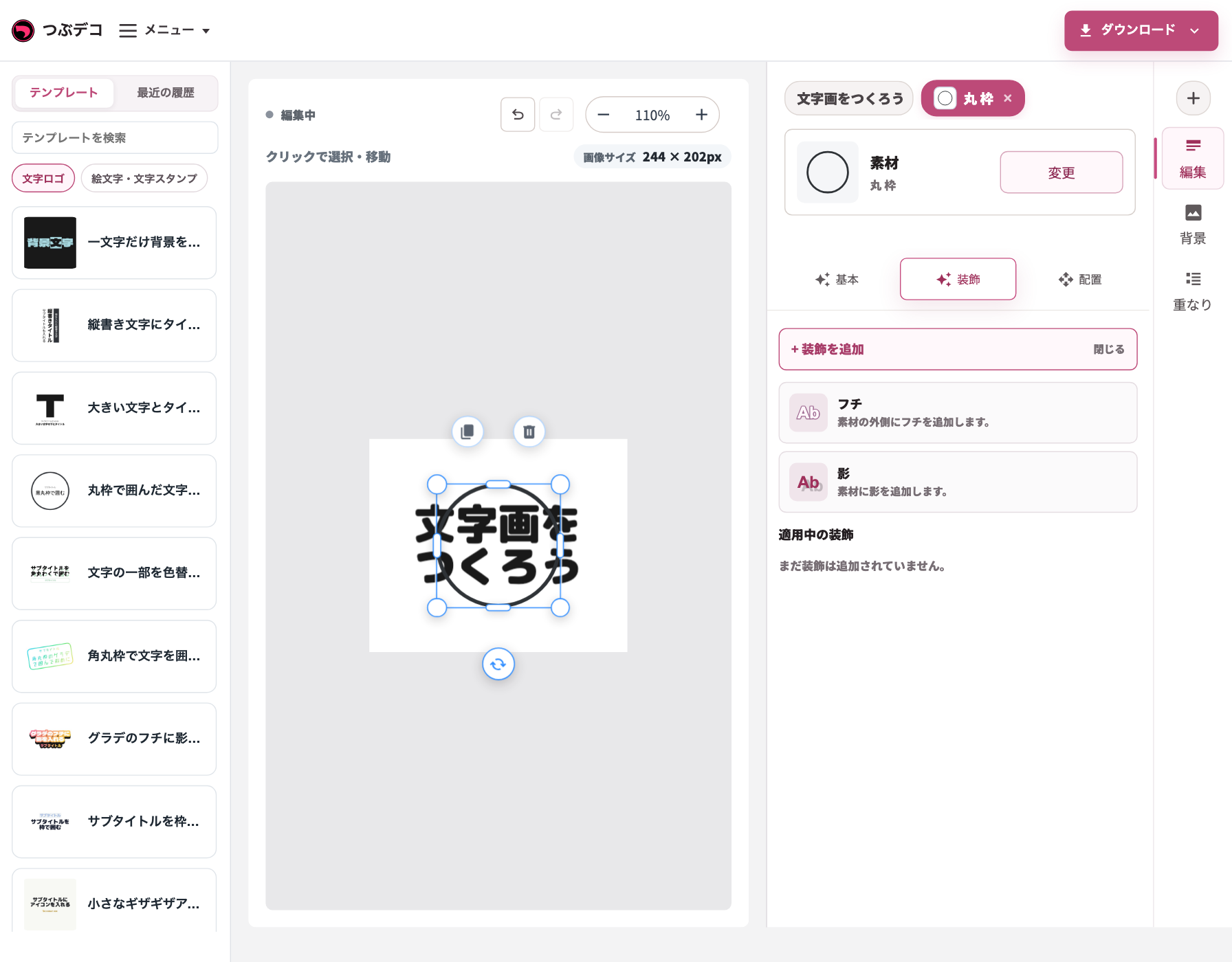
Task: Choose the 大きい文字とタイ template
Action: click(x=114, y=408)
